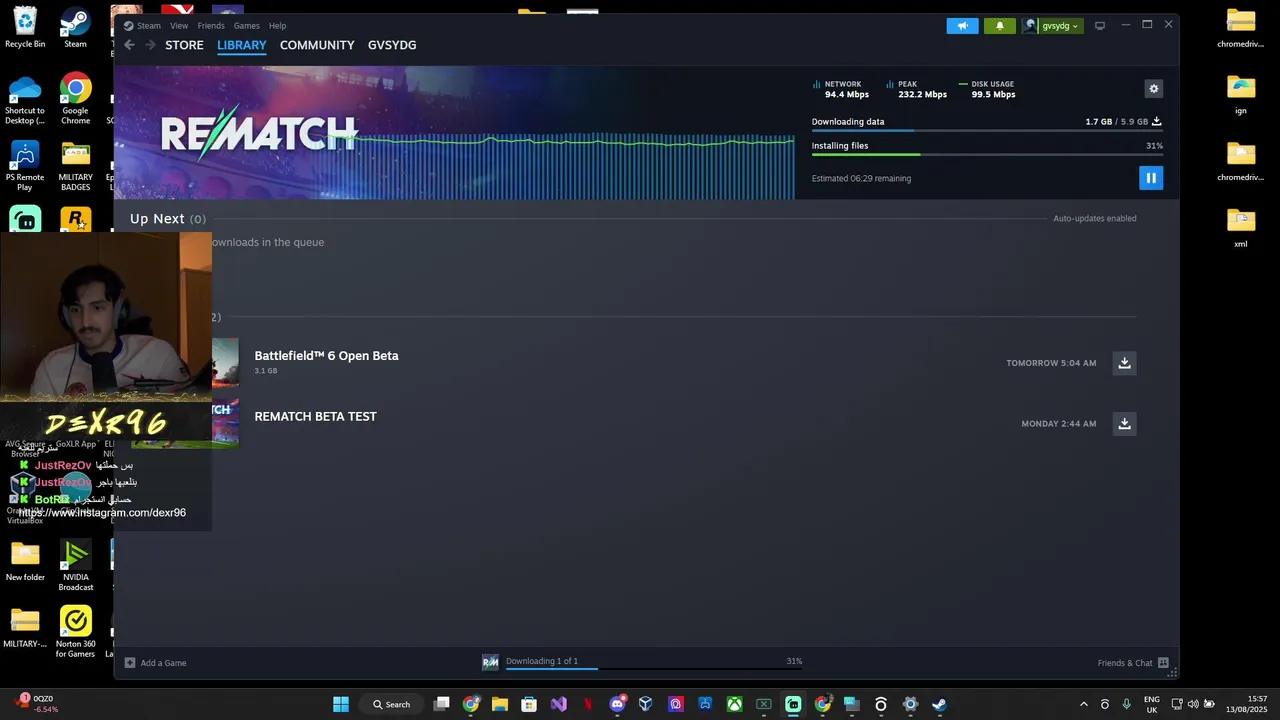The height and width of the screenshot is (720, 1280).
Task: Open the Help menu
Action: (278, 26)
